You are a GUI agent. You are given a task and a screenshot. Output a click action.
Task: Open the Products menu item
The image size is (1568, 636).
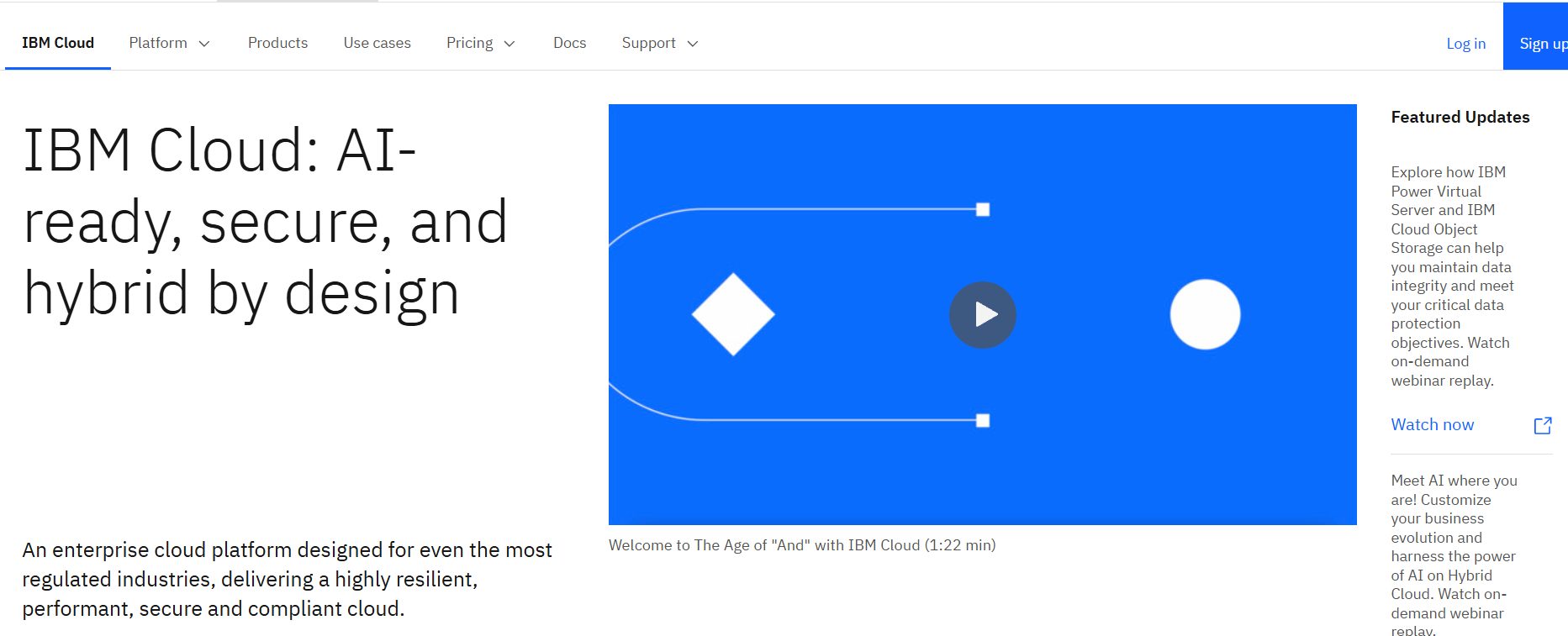click(277, 43)
